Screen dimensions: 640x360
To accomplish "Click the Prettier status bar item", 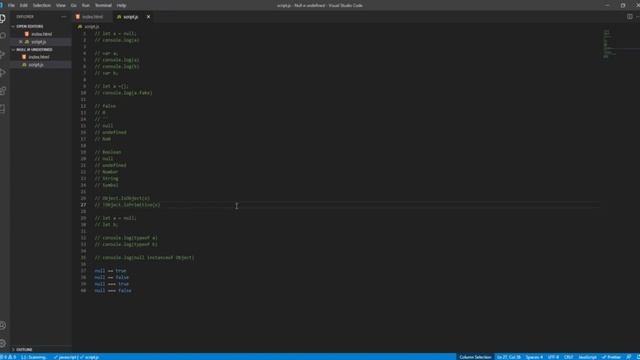I will [611, 357].
